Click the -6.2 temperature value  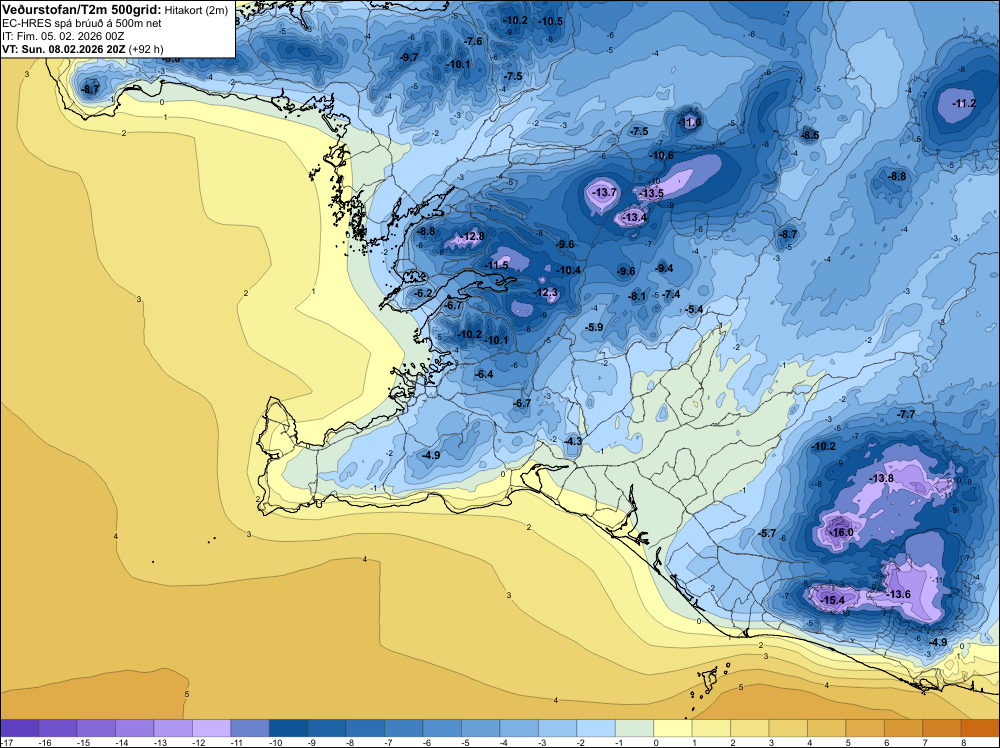pos(423,293)
